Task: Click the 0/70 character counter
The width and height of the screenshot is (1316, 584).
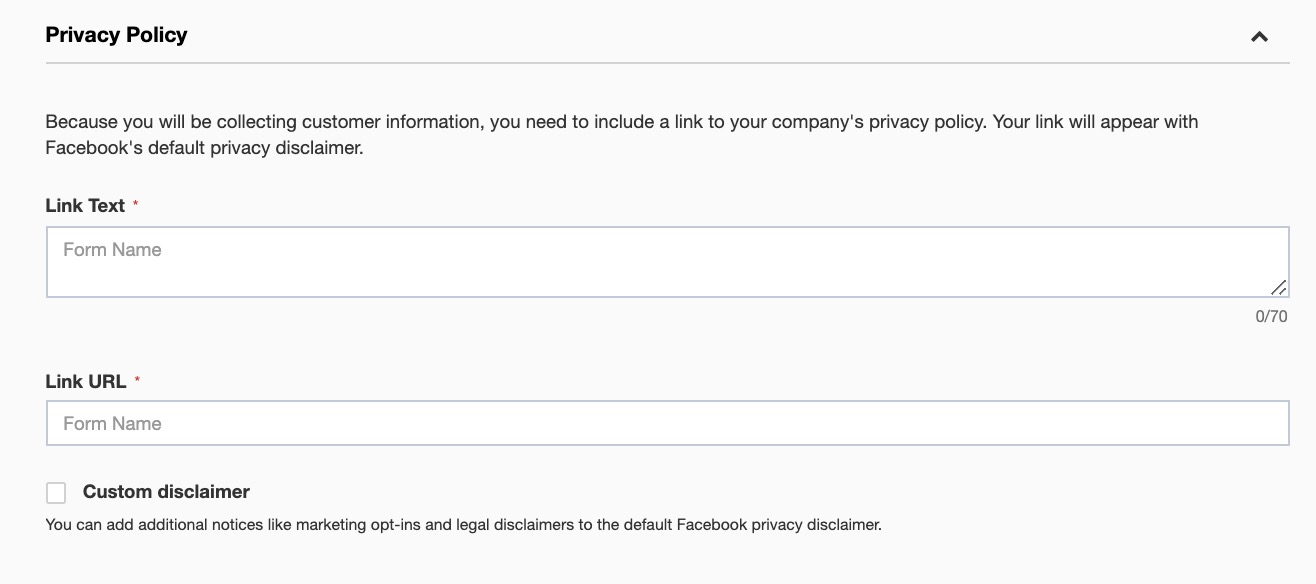Action: tap(1271, 317)
